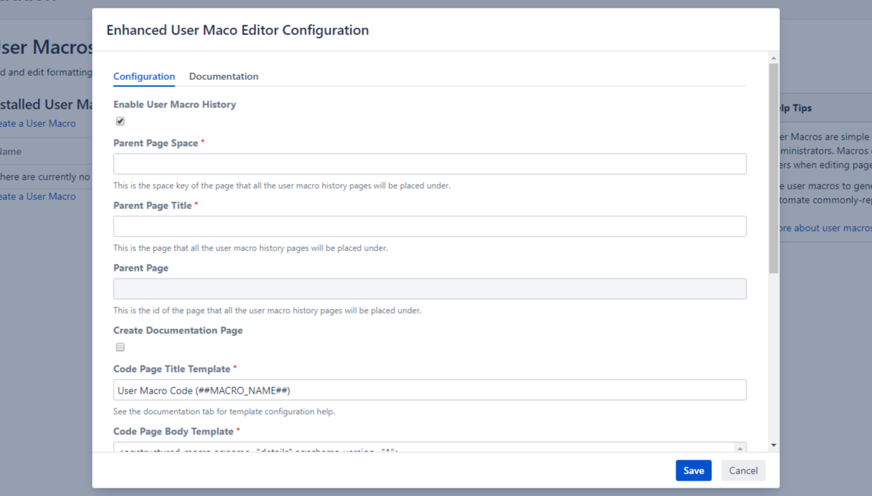Image resolution: width=872 pixels, height=496 pixels.
Task: Click the Create Documentation Page label
Action: (177, 330)
